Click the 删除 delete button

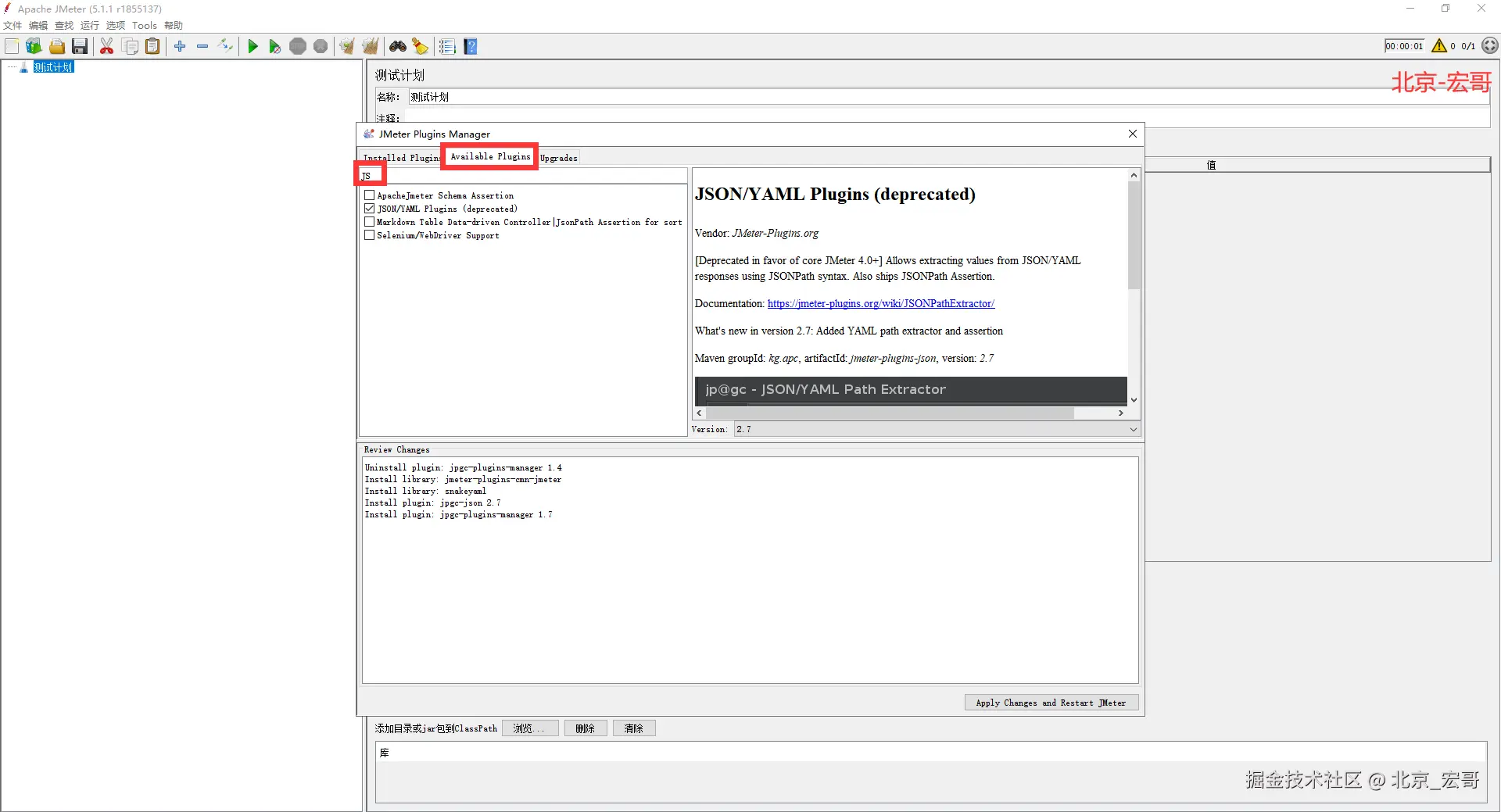pos(586,728)
